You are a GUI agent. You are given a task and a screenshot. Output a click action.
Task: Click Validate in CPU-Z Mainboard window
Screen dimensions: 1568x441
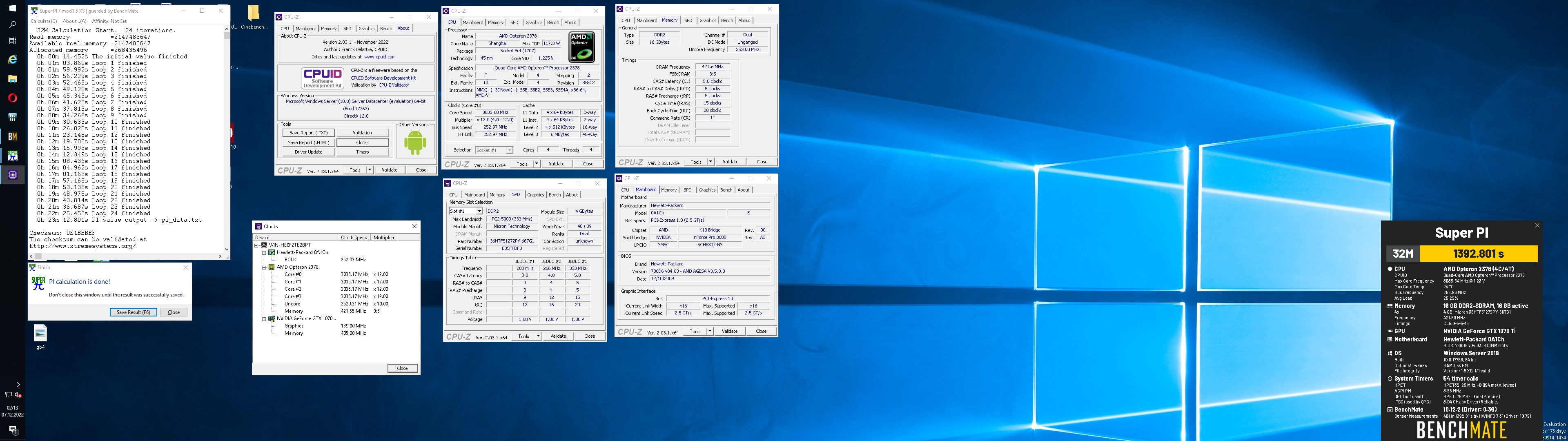pos(729,331)
